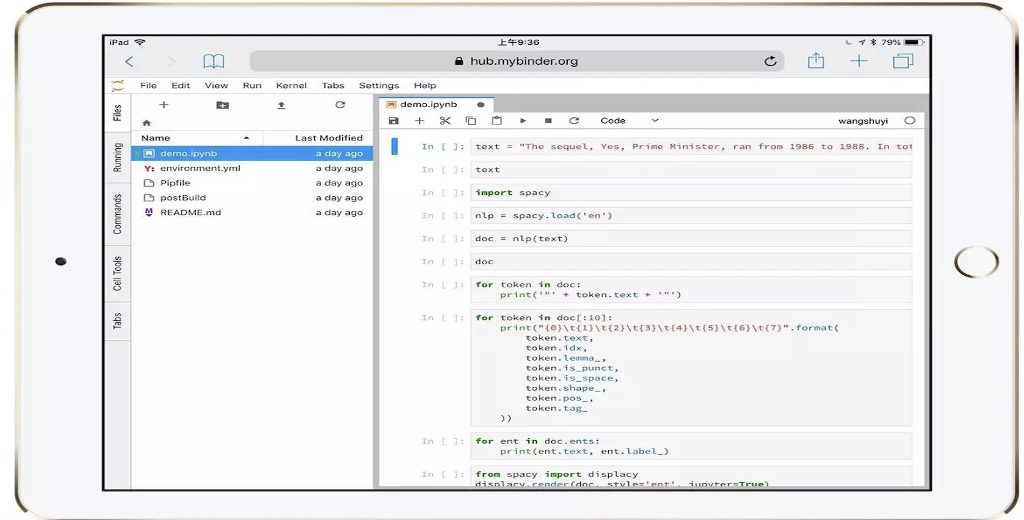The width and height of the screenshot is (1024, 520).
Task: Open the Commands sidebar tab
Action: point(118,214)
